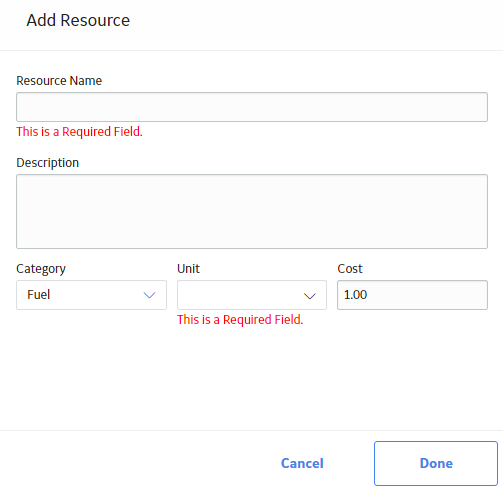The height and width of the screenshot is (492, 503).
Task: Click the Fuel value text in Category
Action: click(39, 295)
